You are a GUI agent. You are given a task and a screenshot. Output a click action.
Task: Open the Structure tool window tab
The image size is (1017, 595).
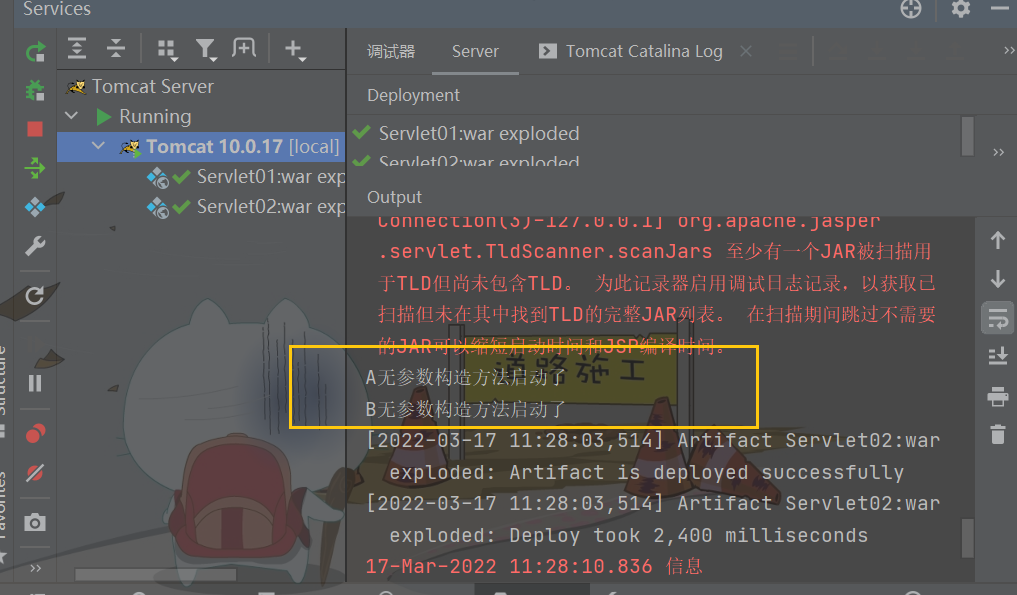click(5, 389)
